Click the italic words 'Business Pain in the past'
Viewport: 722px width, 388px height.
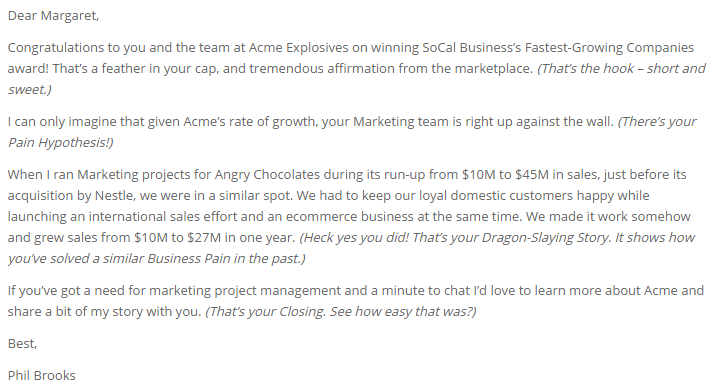tap(224, 259)
